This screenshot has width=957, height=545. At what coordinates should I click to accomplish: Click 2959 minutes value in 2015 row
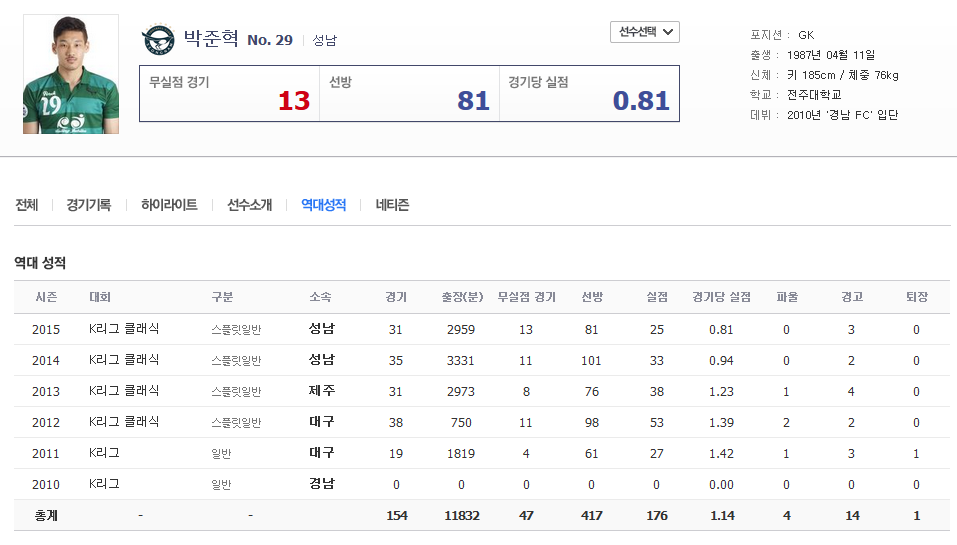[x=461, y=330]
